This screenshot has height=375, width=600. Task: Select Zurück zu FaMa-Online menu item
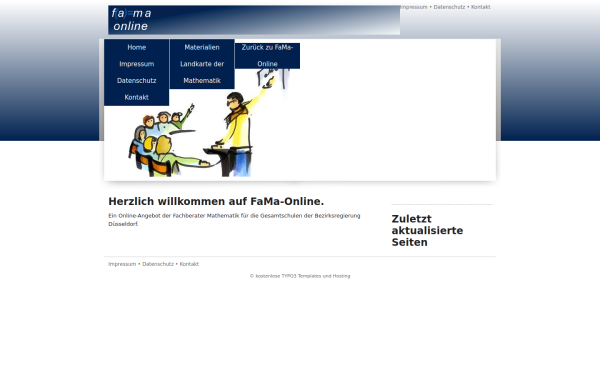coord(267,55)
